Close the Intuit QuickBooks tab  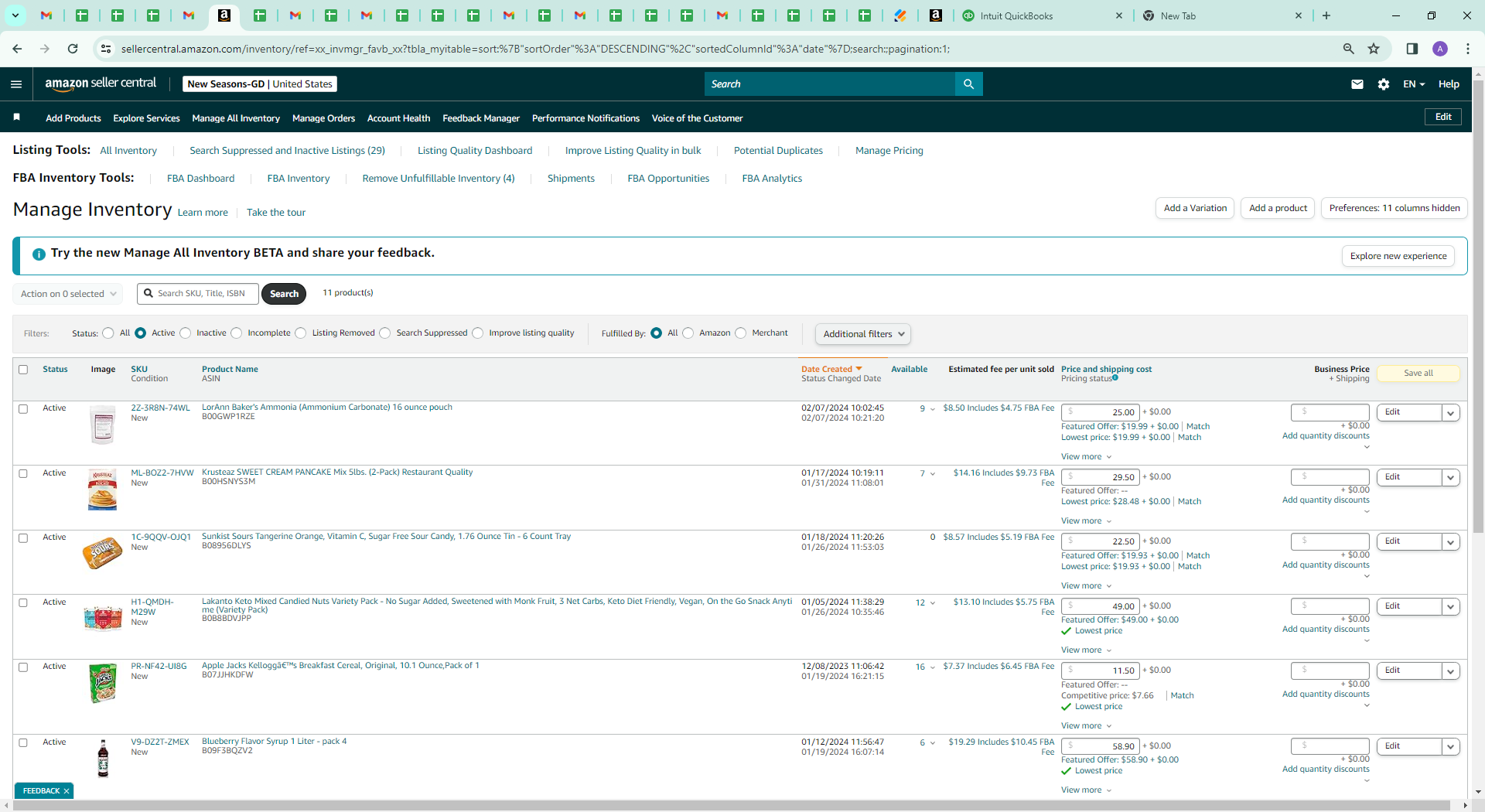[1119, 15]
